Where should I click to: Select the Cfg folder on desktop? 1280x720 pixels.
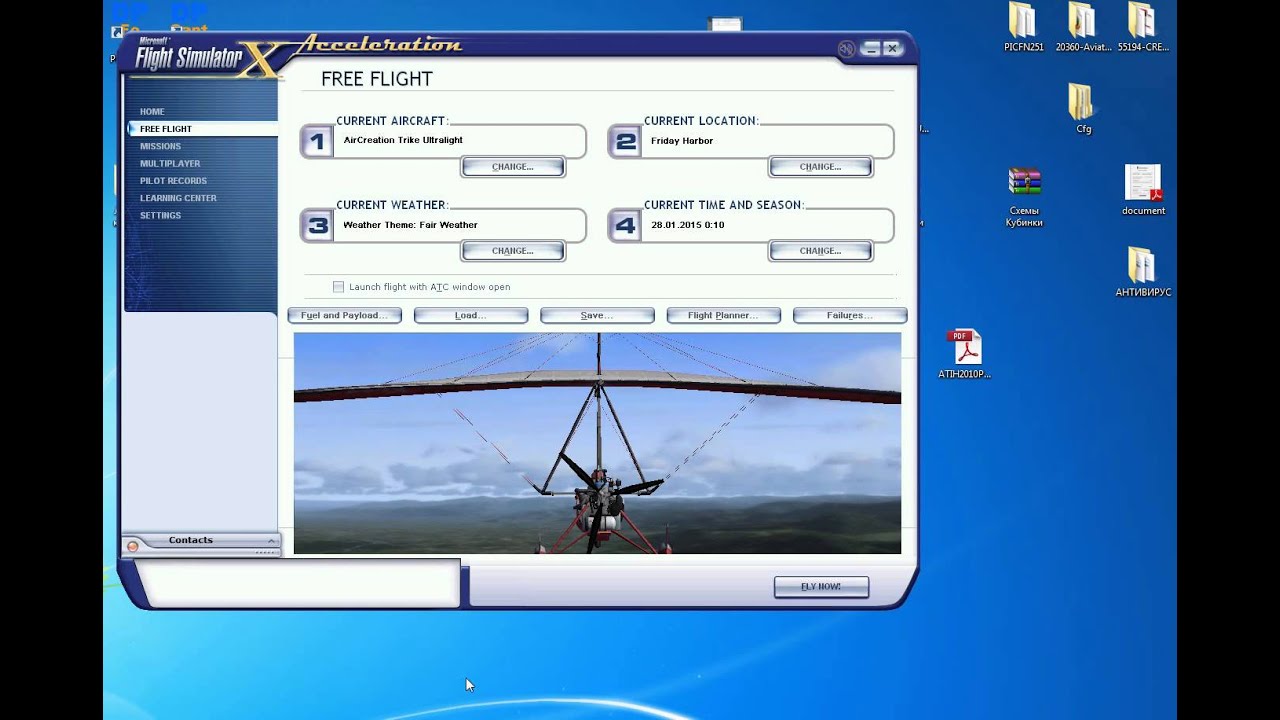pos(1082,109)
